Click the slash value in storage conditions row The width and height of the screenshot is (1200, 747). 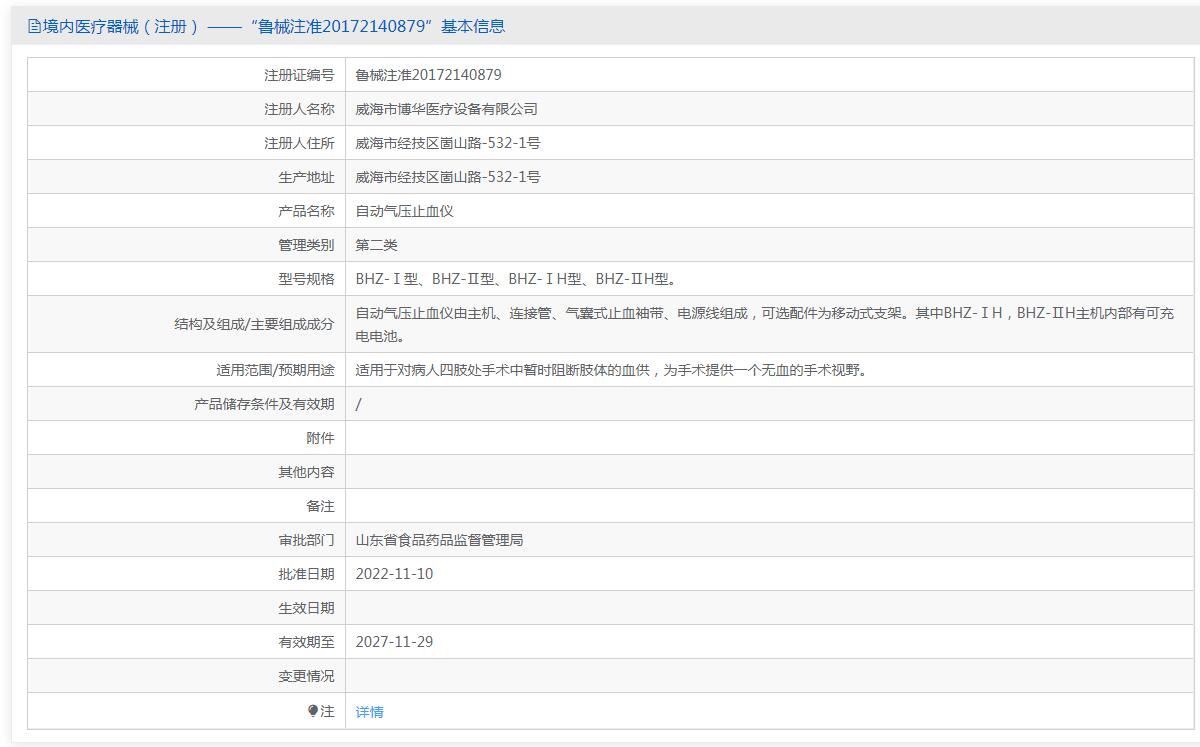358,404
